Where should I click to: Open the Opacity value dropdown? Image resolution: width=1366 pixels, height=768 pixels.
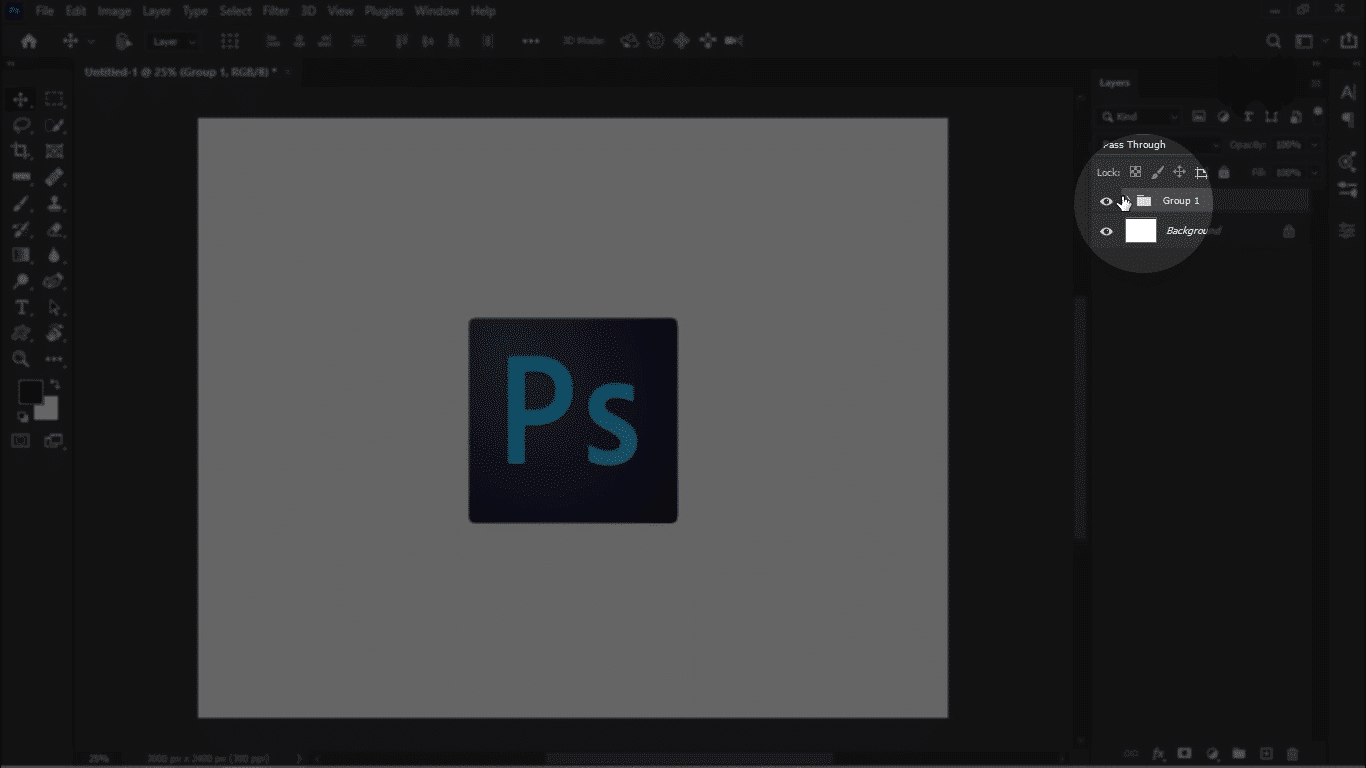(x=1312, y=145)
